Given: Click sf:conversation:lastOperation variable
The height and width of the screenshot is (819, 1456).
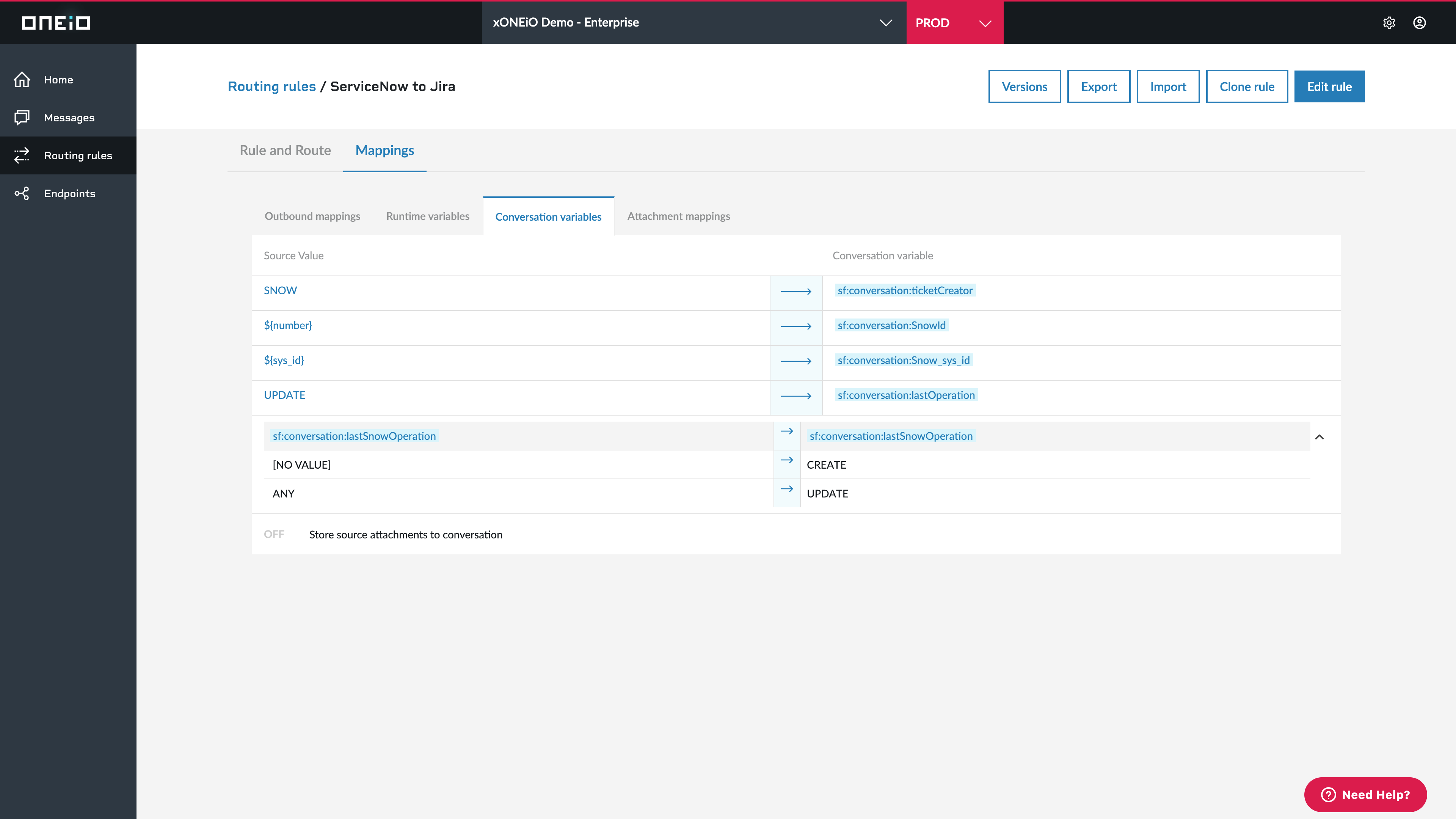Looking at the screenshot, I should [x=906, y=395].
